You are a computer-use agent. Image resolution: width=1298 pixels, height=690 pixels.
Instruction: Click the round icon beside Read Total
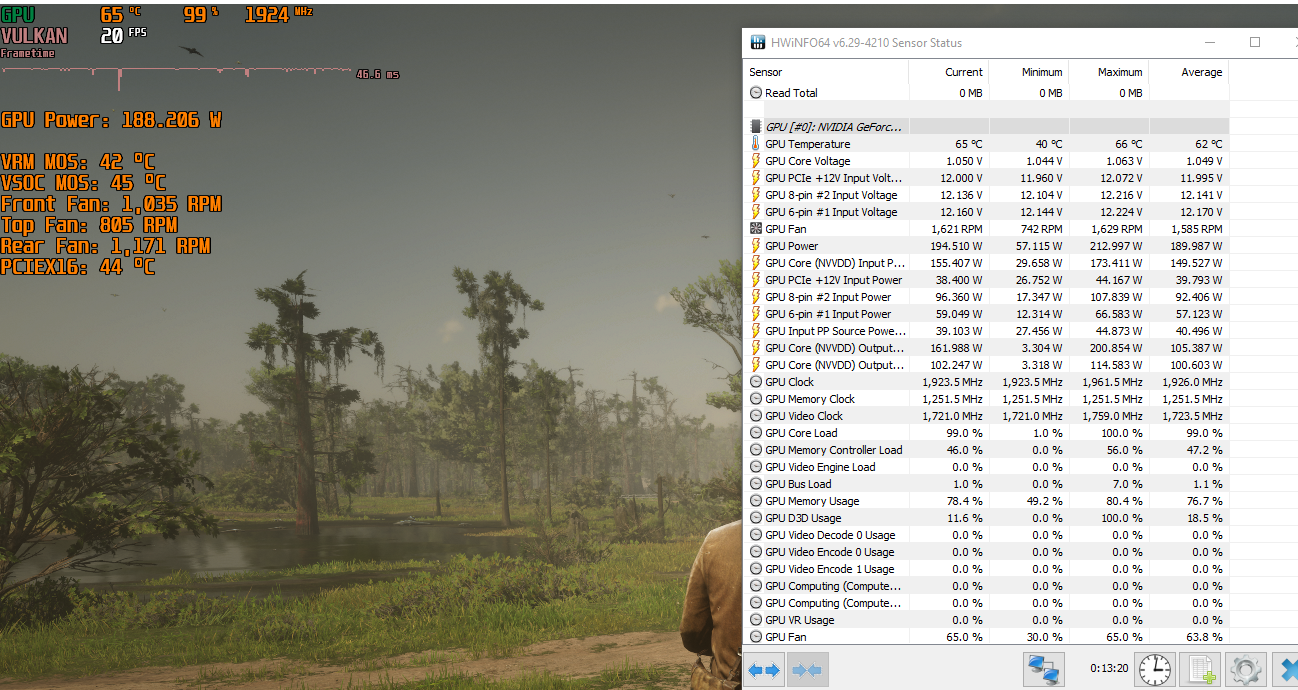coord(756,93)
